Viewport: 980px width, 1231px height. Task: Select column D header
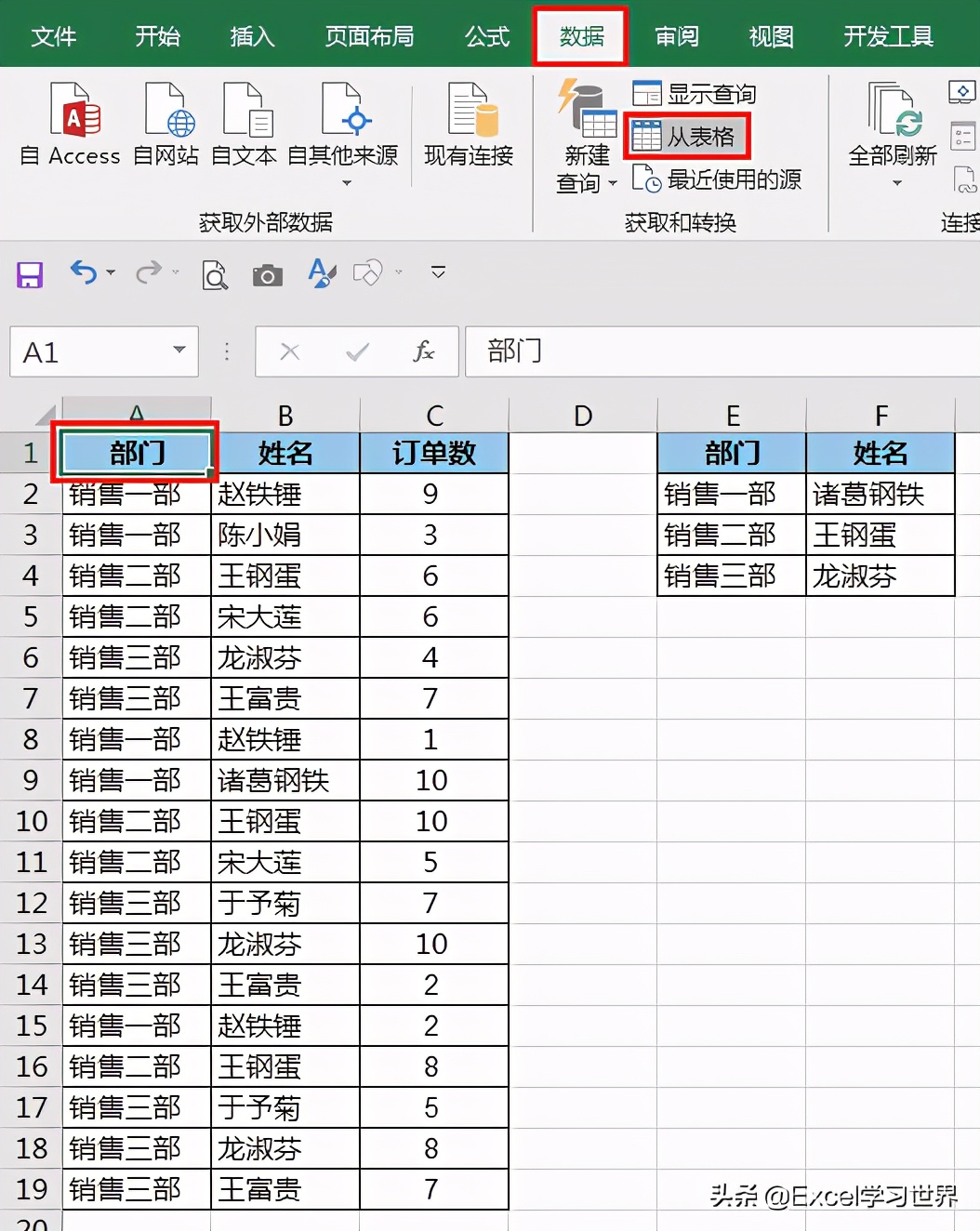tap(583, 415)
